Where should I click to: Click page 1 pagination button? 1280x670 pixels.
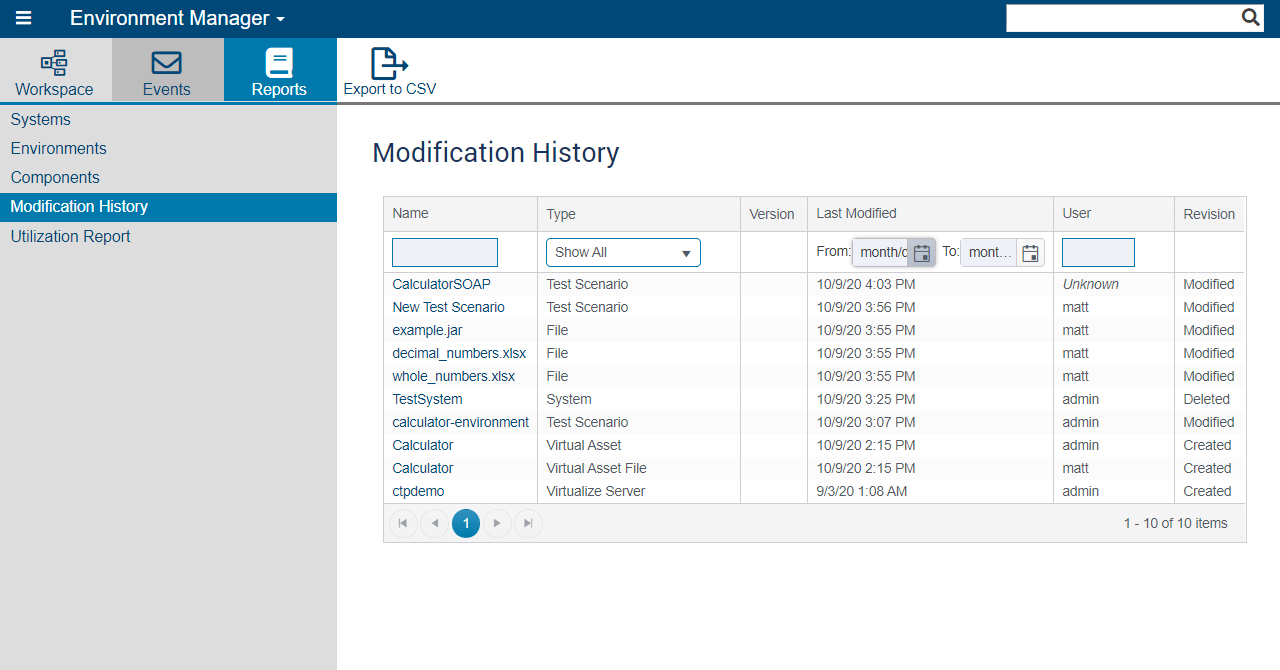[466, 523]
